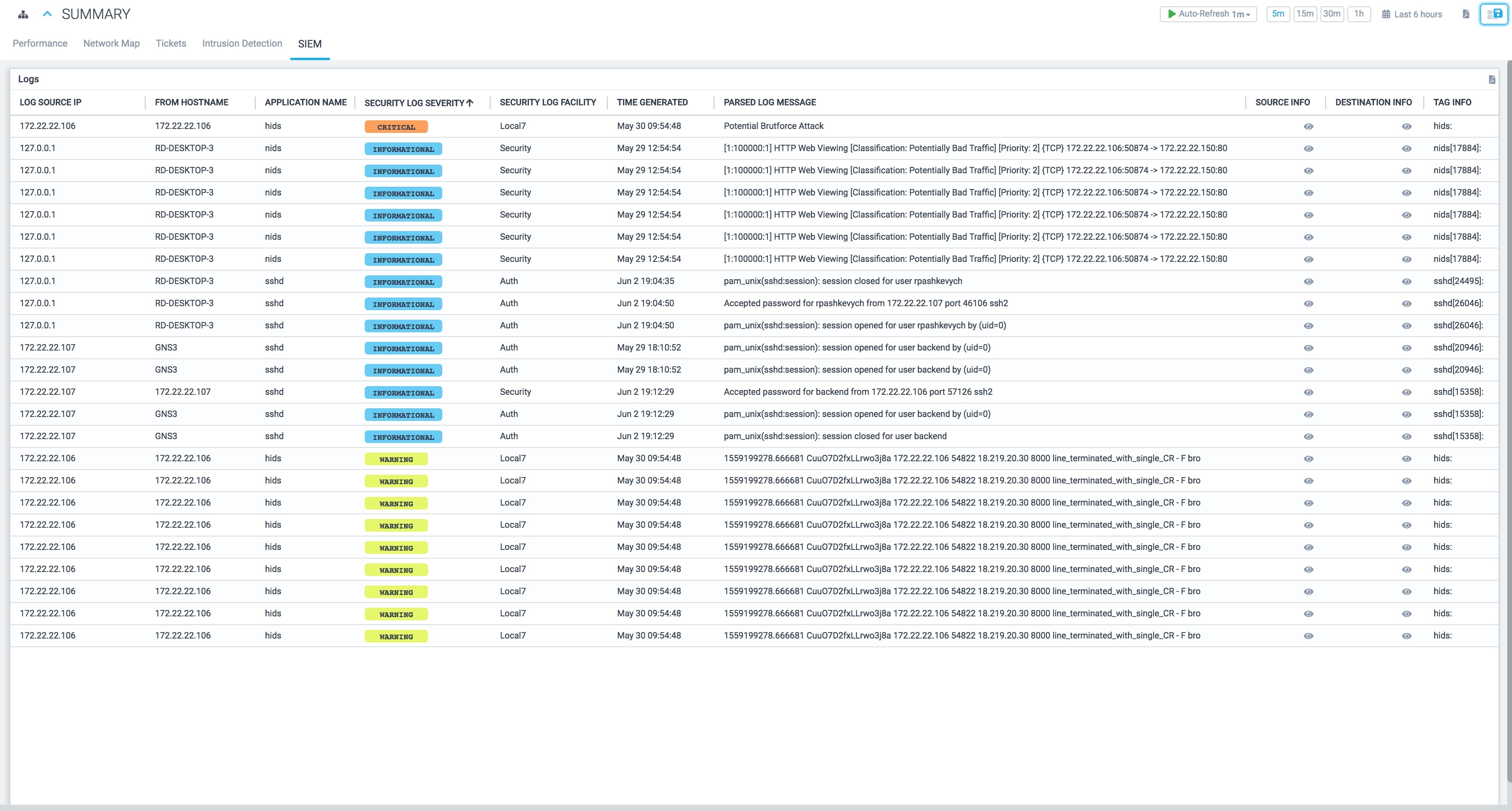The image size is (1512, 811).
Task: Open the Tickets tab
Action: 171,44
